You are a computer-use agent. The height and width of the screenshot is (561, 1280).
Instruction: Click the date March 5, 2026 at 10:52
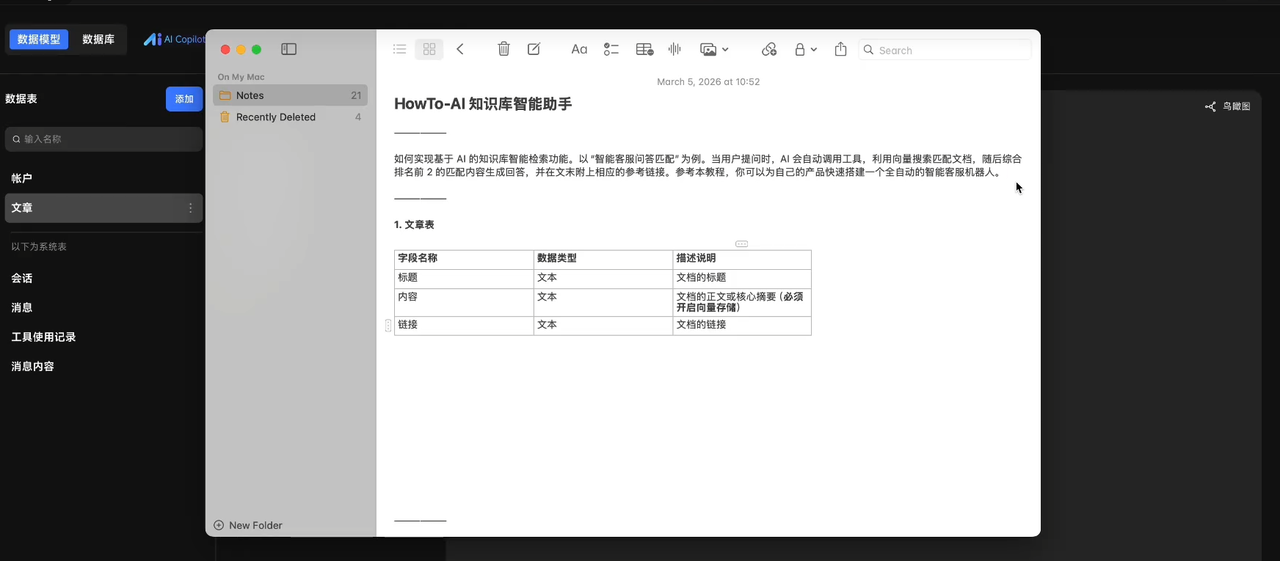point(708,82)
